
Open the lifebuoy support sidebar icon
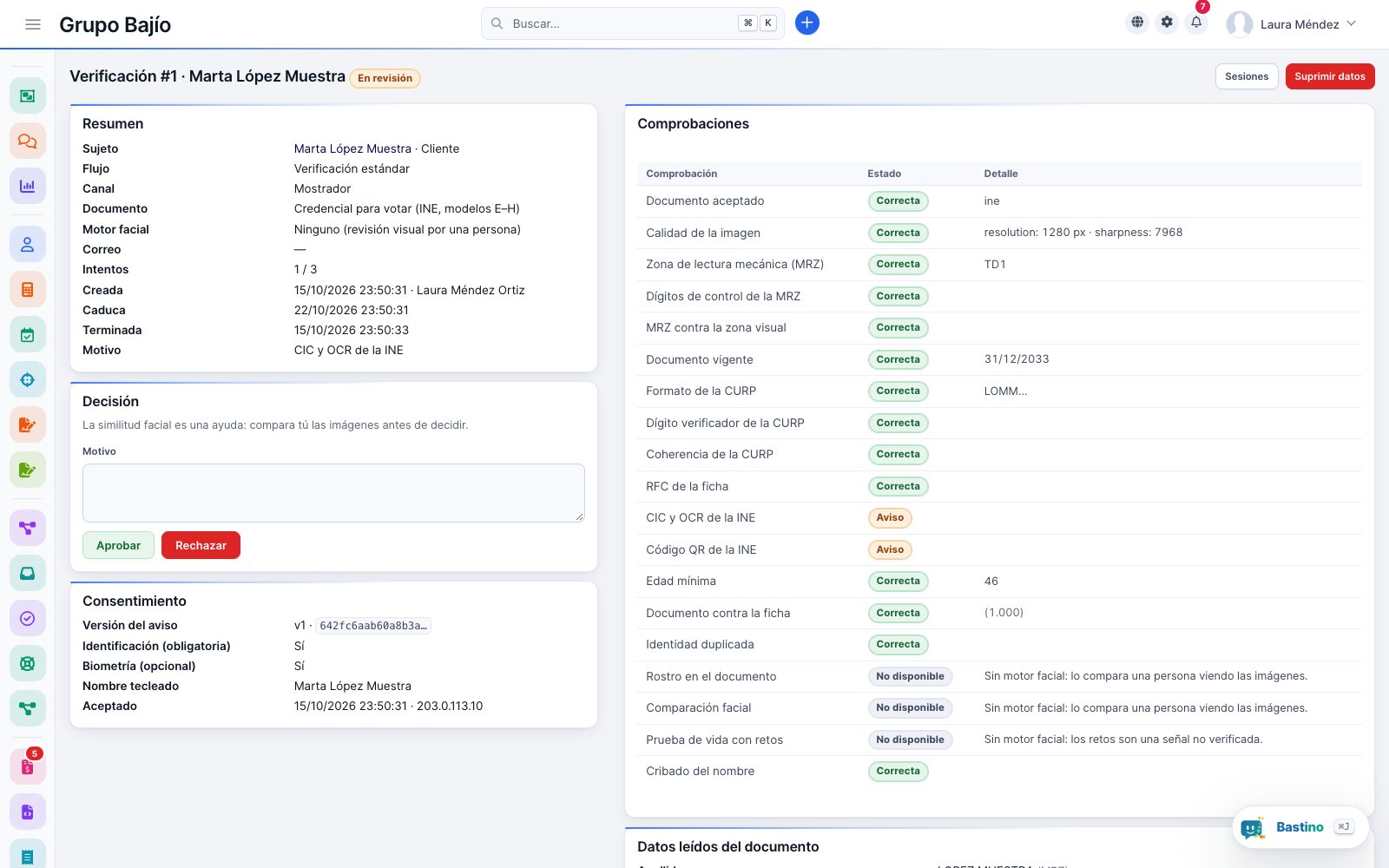[x=28, y=664]
